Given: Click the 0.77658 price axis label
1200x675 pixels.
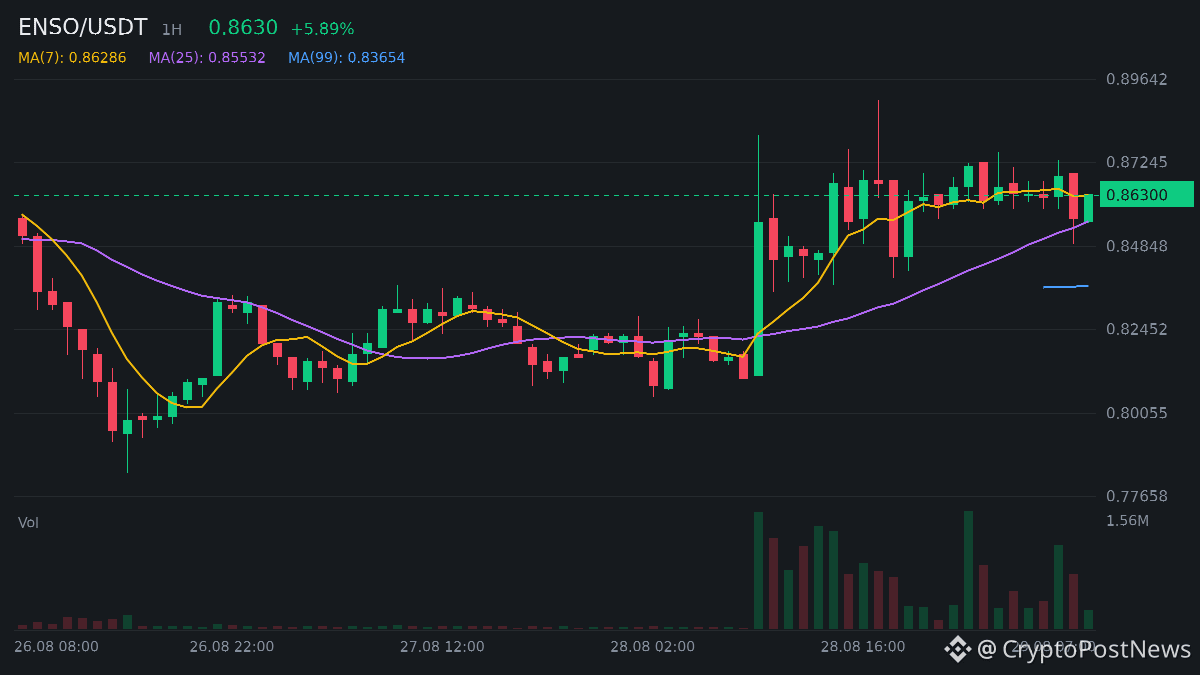Looking at the screenshot, I should (x=1136, y=496).
